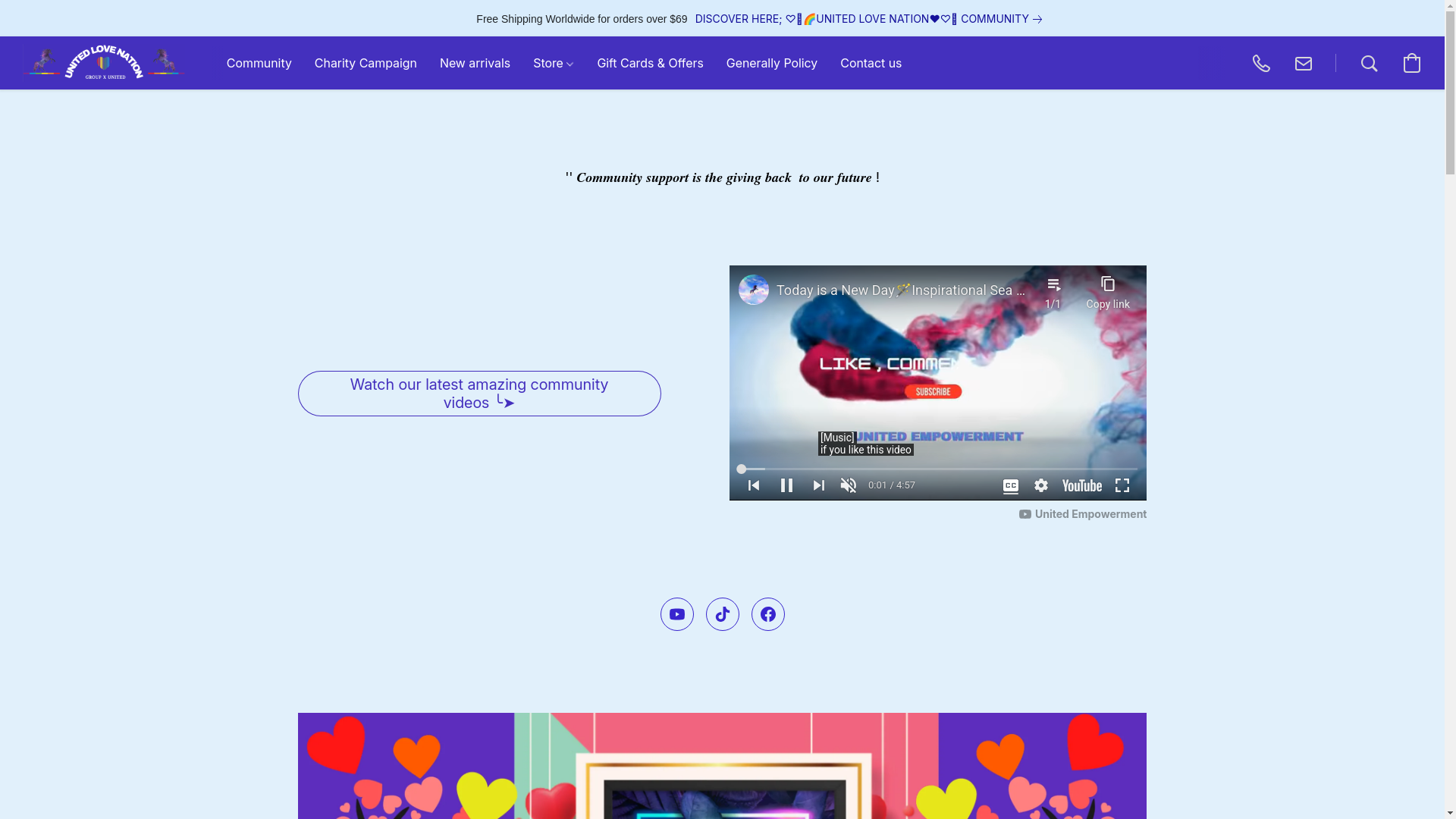Click the hearts banner image
This screenshot has height=819, width=1456.
point(722,766)
